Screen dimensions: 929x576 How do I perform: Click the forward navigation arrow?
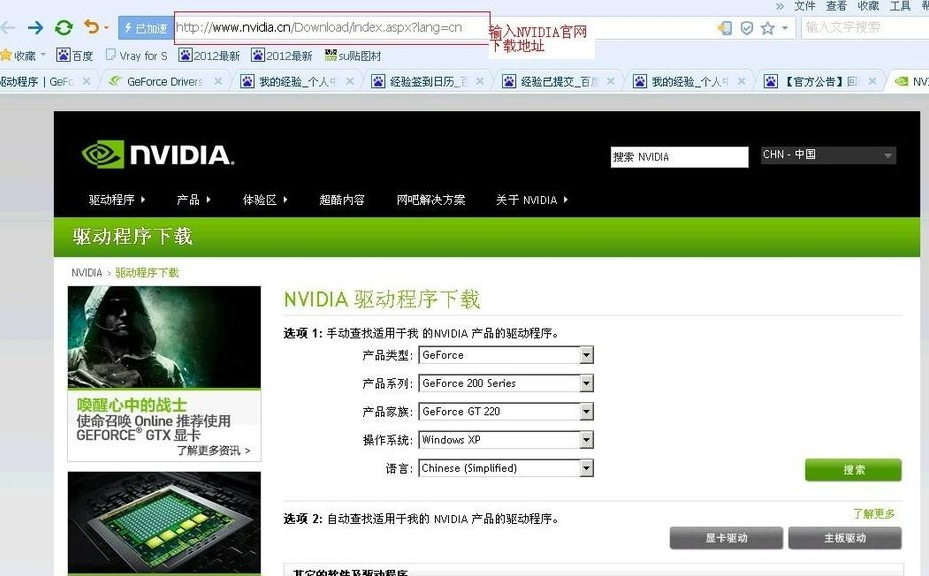(x=37, y=27)
